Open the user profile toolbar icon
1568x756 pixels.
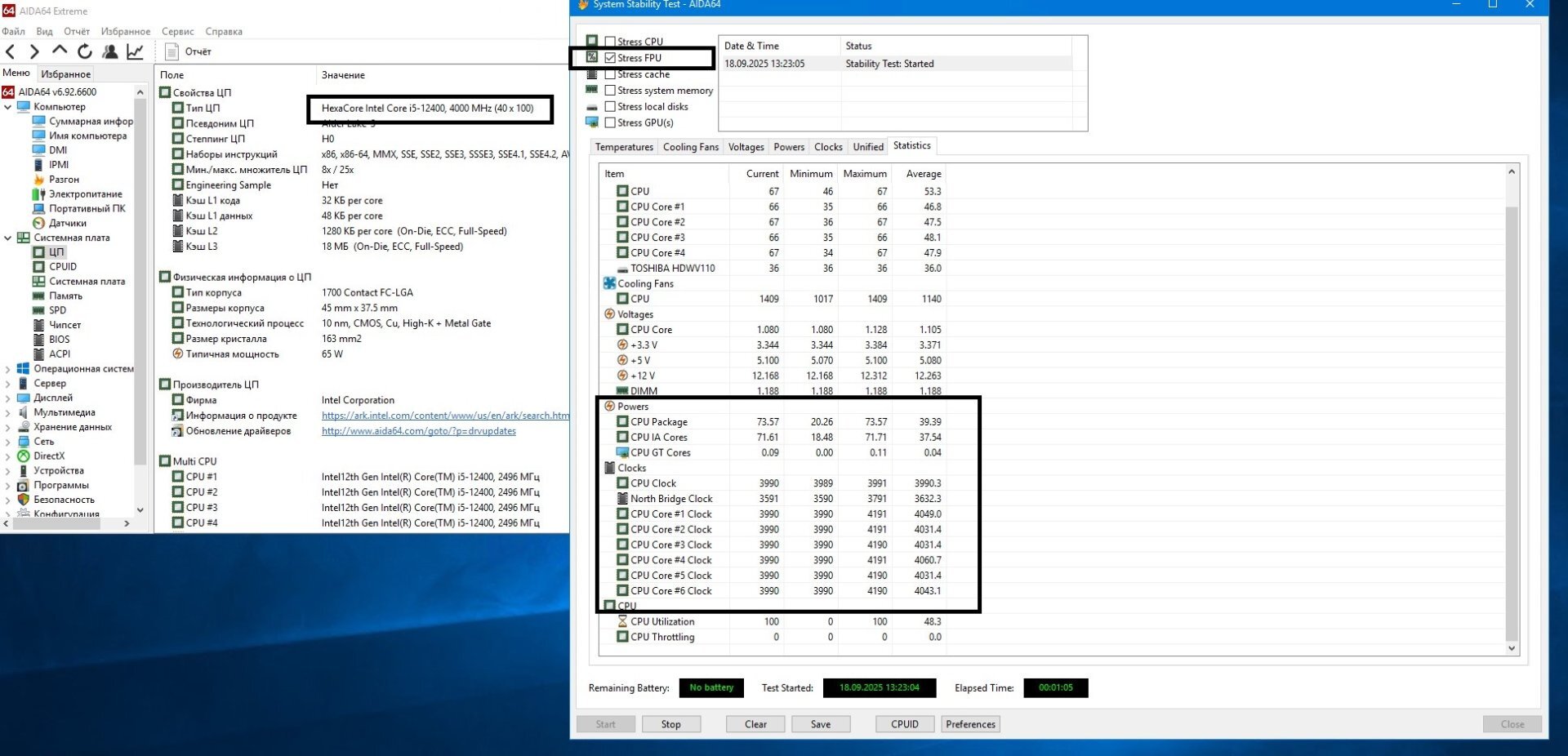point(109,51)
